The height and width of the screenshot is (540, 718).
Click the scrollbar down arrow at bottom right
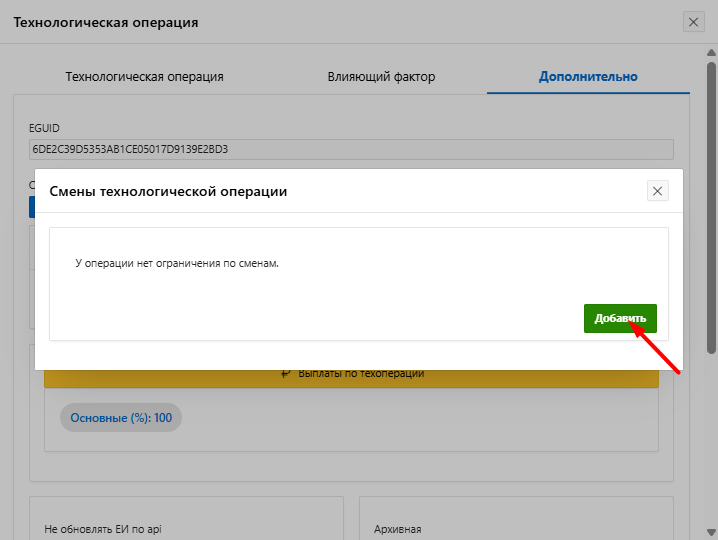tap(711, 532)
